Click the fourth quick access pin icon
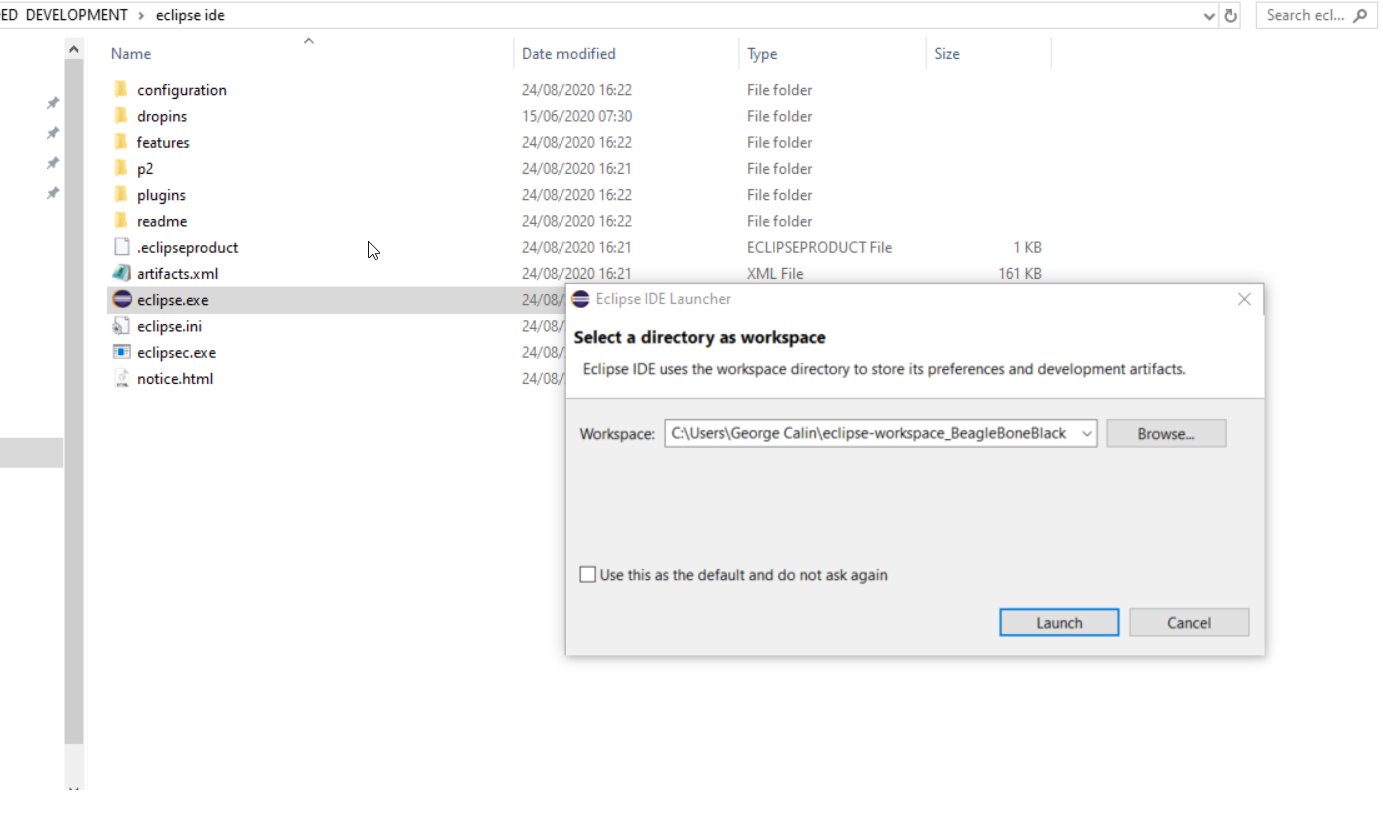Image resolution: width=1383 pixels, height=828 pixels. pyautogui.click(x=53, y=193)
